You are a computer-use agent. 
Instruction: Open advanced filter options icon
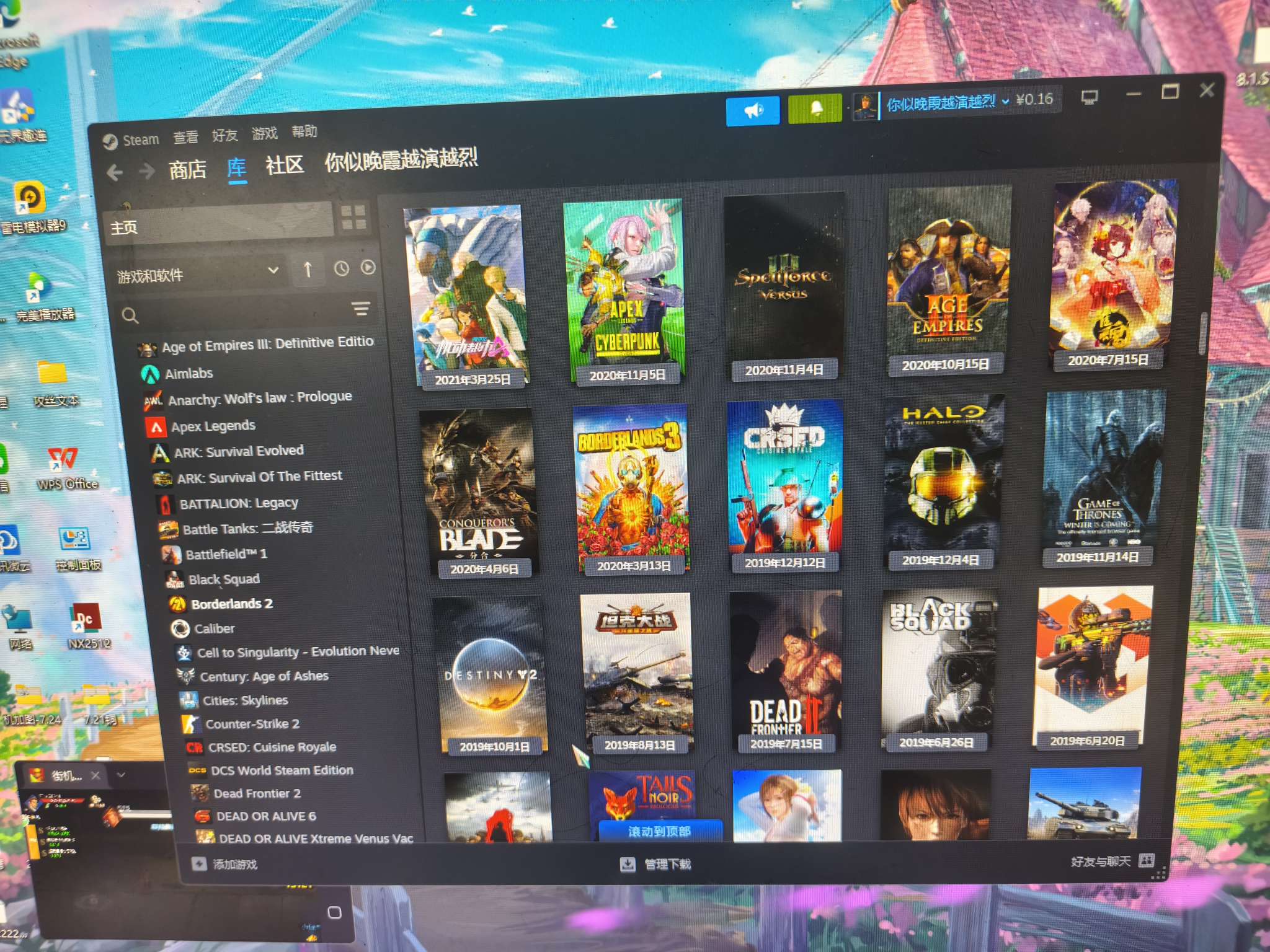pos(361,308)
